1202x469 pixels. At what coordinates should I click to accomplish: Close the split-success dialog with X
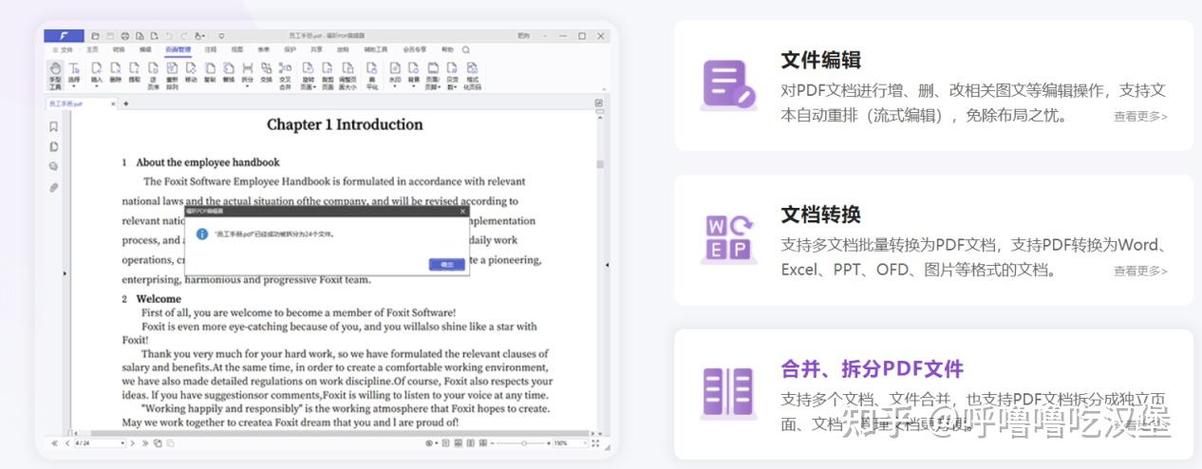[x=462, y=211]
